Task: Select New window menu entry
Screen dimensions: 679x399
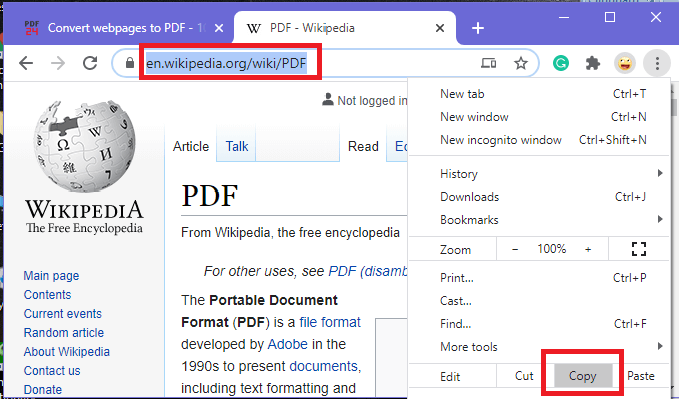Action: (539, 117)
